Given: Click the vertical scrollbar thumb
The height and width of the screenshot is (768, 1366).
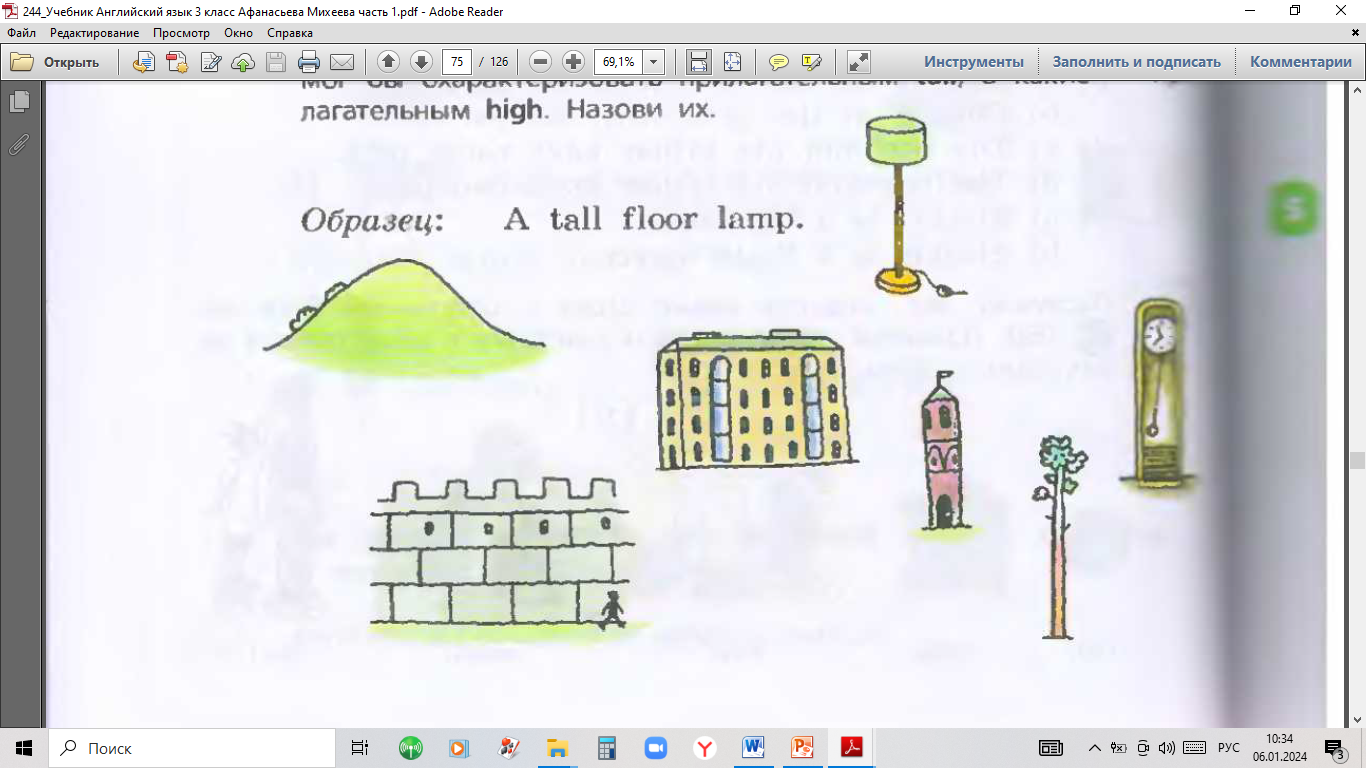Looking at the screenshot, I should [x=1357, y=460].
